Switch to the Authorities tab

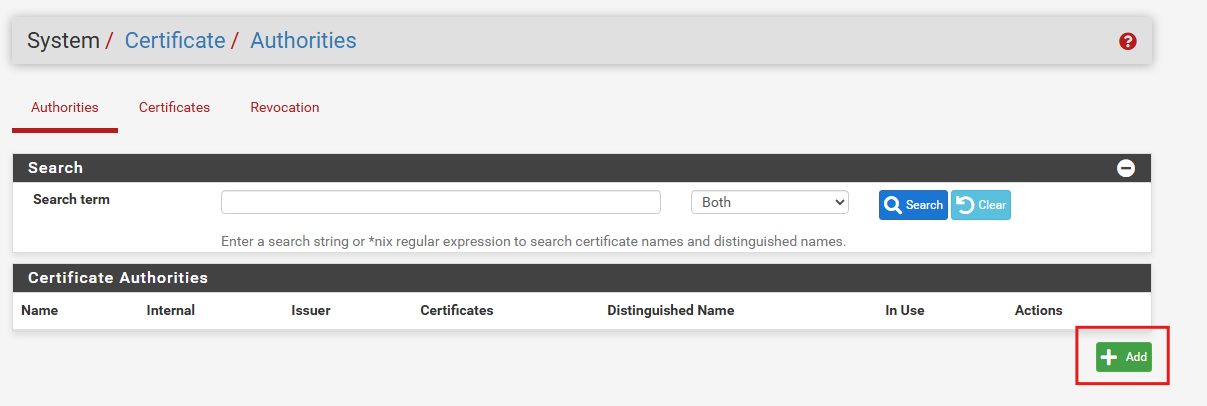[65, 108]
